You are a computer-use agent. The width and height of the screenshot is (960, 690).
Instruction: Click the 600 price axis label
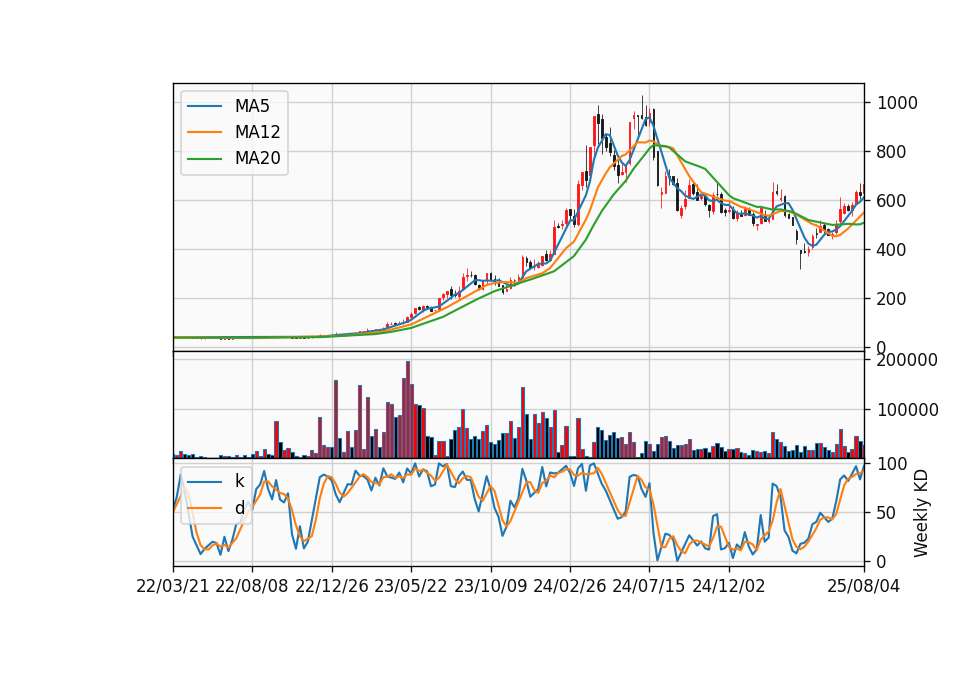(x=891, y=201)
